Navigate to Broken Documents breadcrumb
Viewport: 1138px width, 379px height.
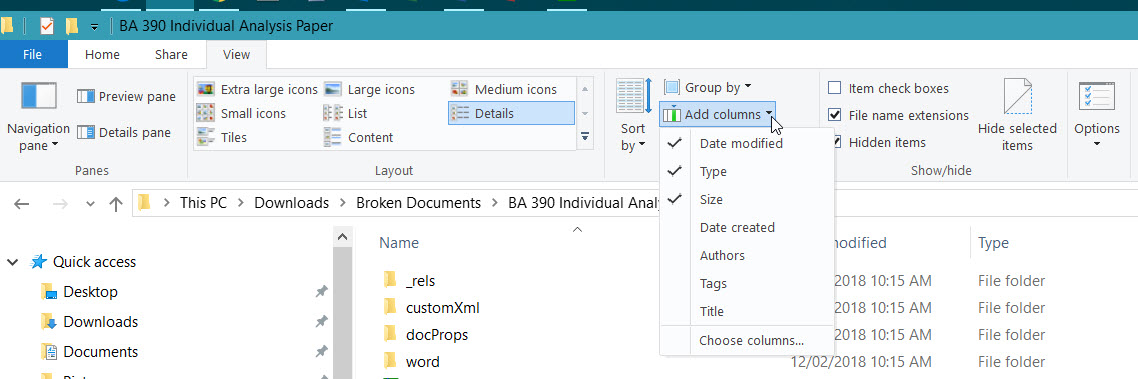point(418,203)
